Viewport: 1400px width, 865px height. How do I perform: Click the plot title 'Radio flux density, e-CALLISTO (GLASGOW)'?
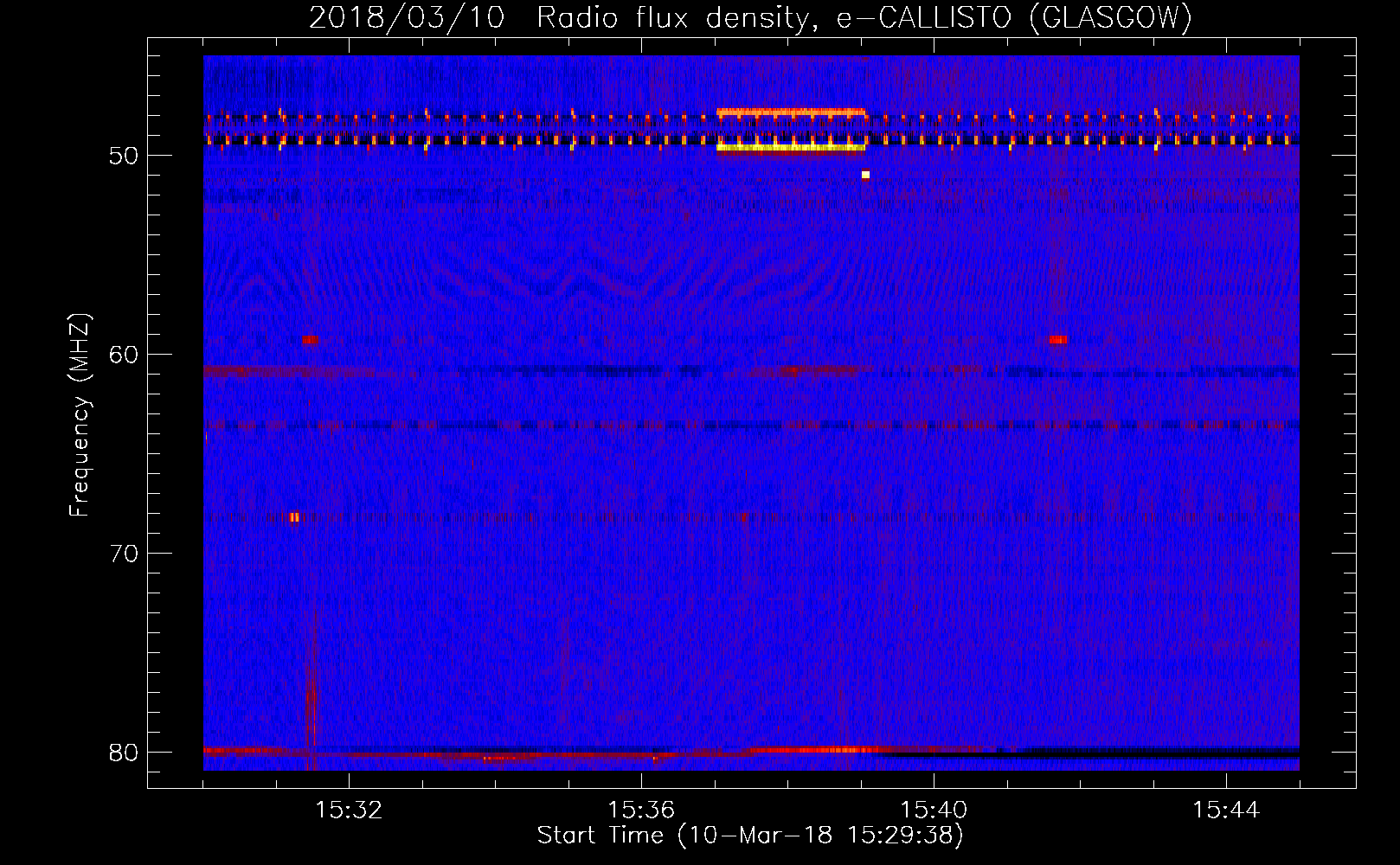[864, 18]
